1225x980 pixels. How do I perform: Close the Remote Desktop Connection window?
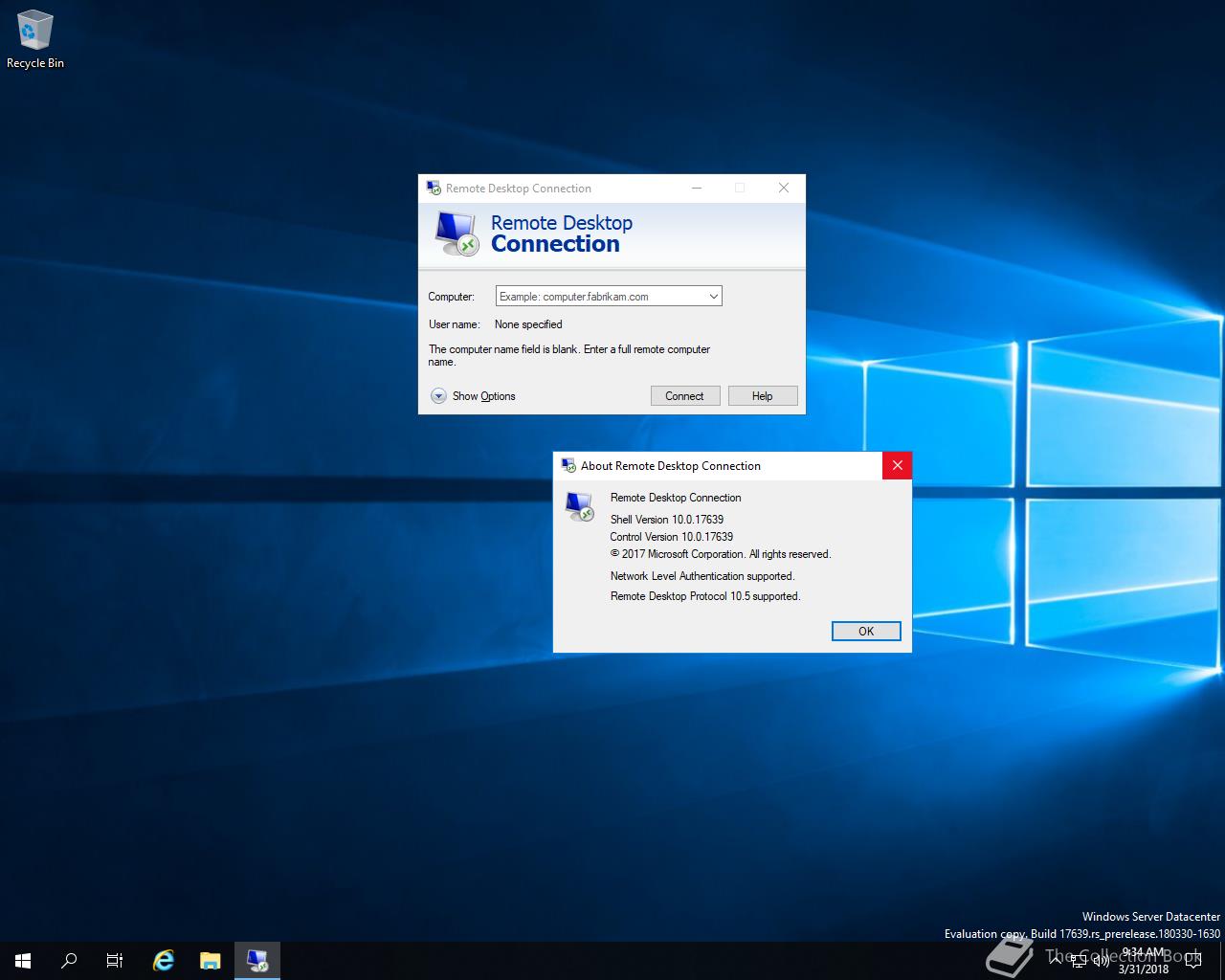point(784,189)
